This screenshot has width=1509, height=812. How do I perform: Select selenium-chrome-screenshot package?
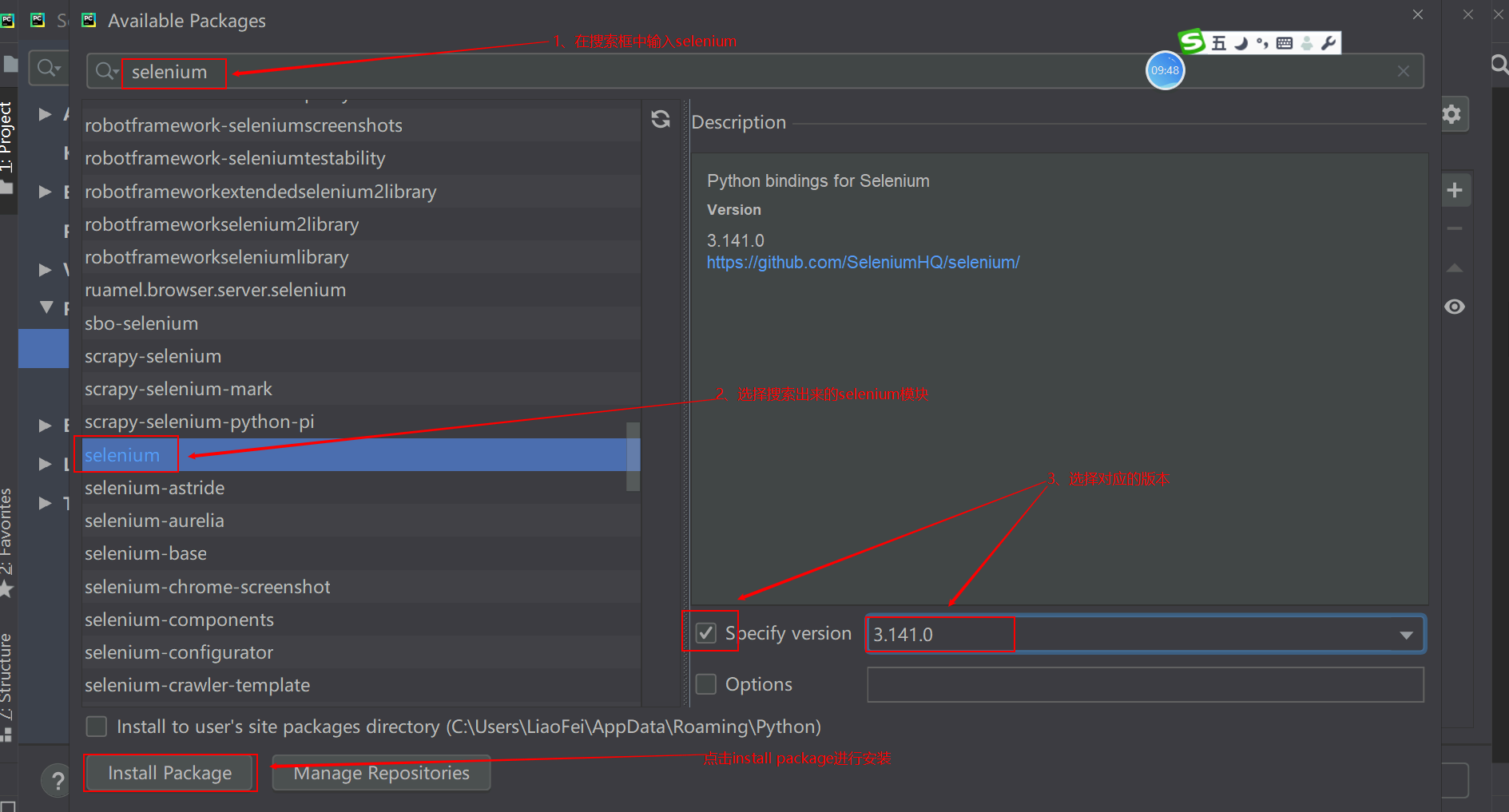(x=361, y=587)
